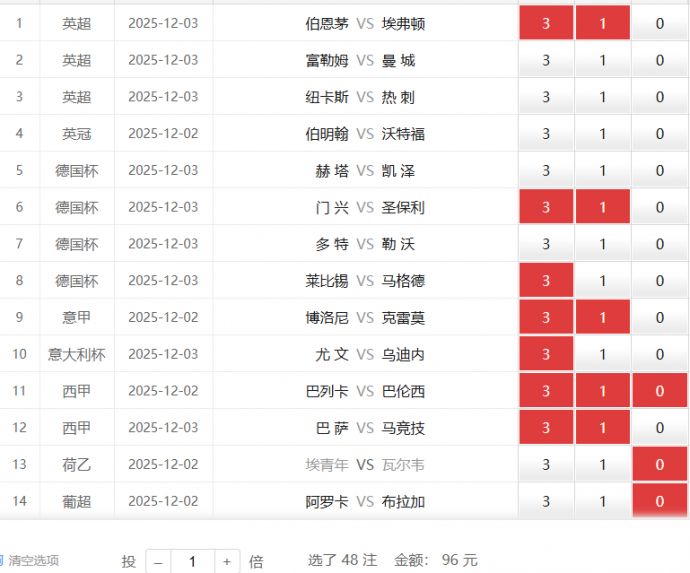Select option 0 for 伯恩茅 VS 埃弗顿
The height and width of the screenshot is (573, 690).
(x=659, y=23)
